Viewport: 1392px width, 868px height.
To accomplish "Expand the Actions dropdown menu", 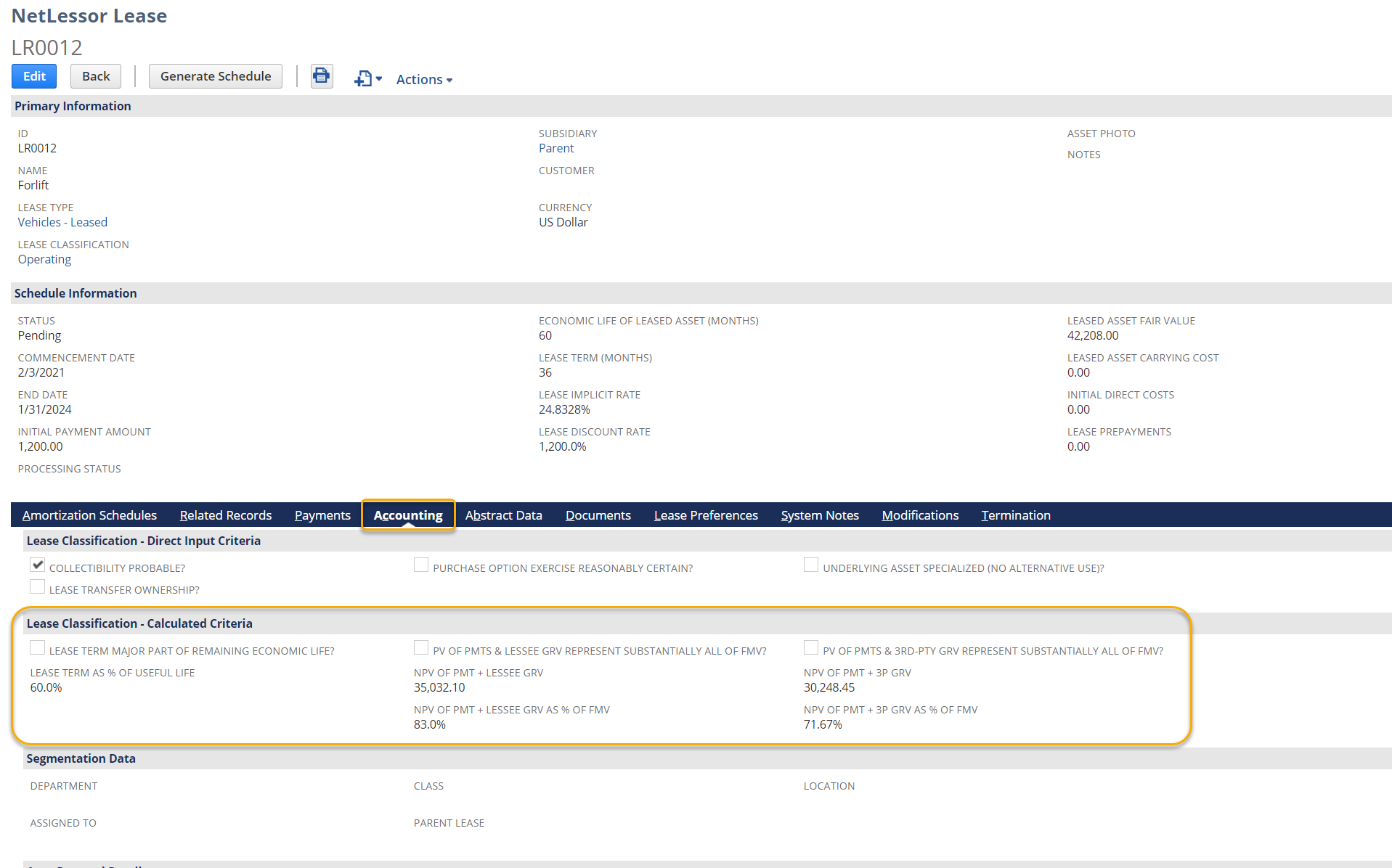I will tap(424, 80).
